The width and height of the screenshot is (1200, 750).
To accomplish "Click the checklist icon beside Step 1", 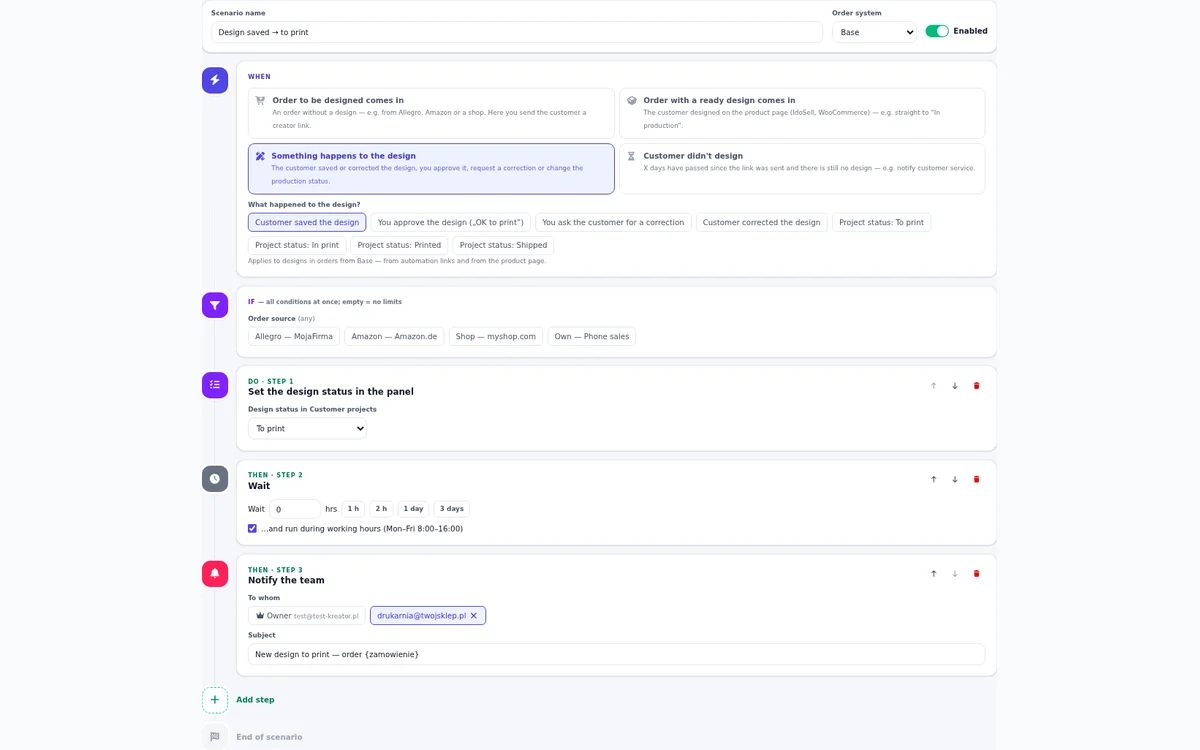I will (x=215, y=385).
